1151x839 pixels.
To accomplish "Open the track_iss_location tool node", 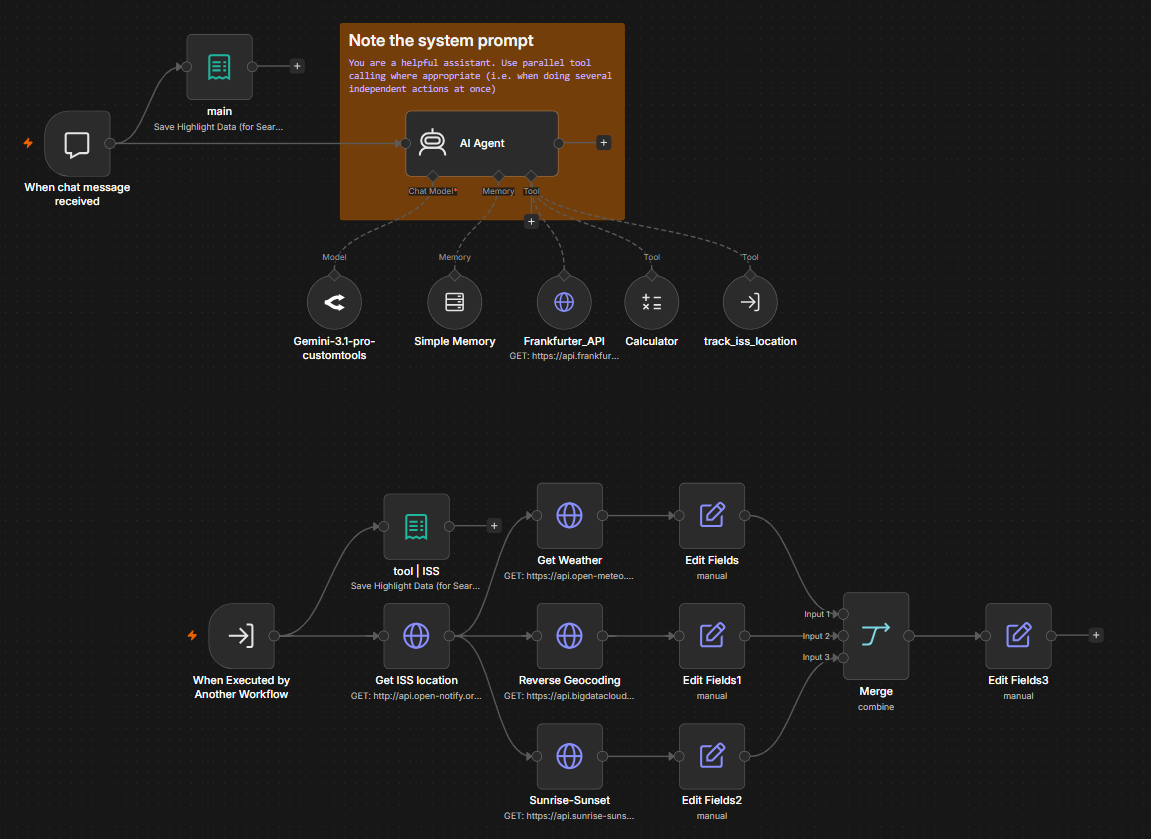I will 749,302.
